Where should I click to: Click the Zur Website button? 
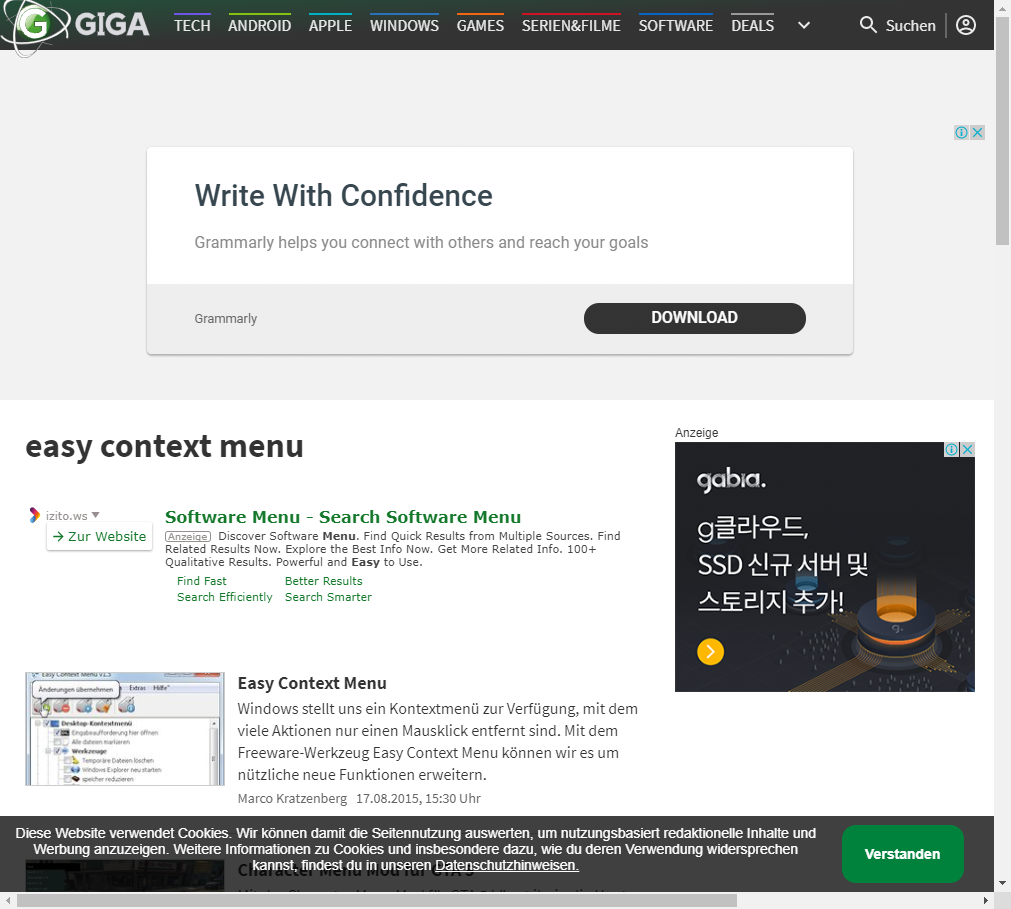[99, 536]
